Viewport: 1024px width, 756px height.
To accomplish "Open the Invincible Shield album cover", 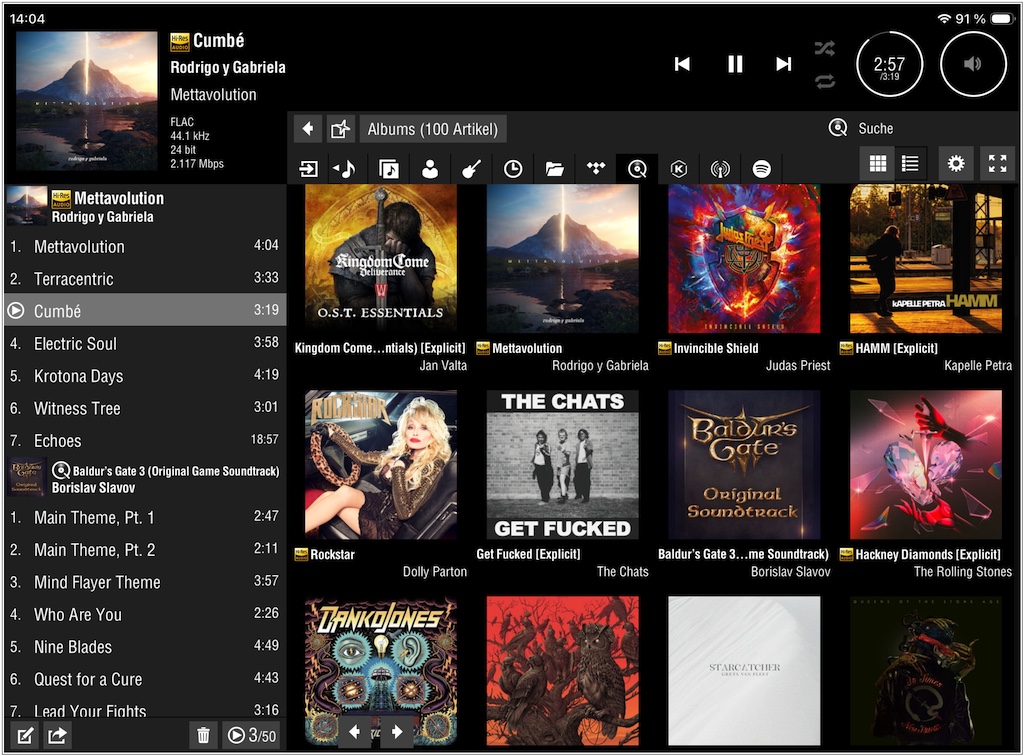I will [744, 259].
